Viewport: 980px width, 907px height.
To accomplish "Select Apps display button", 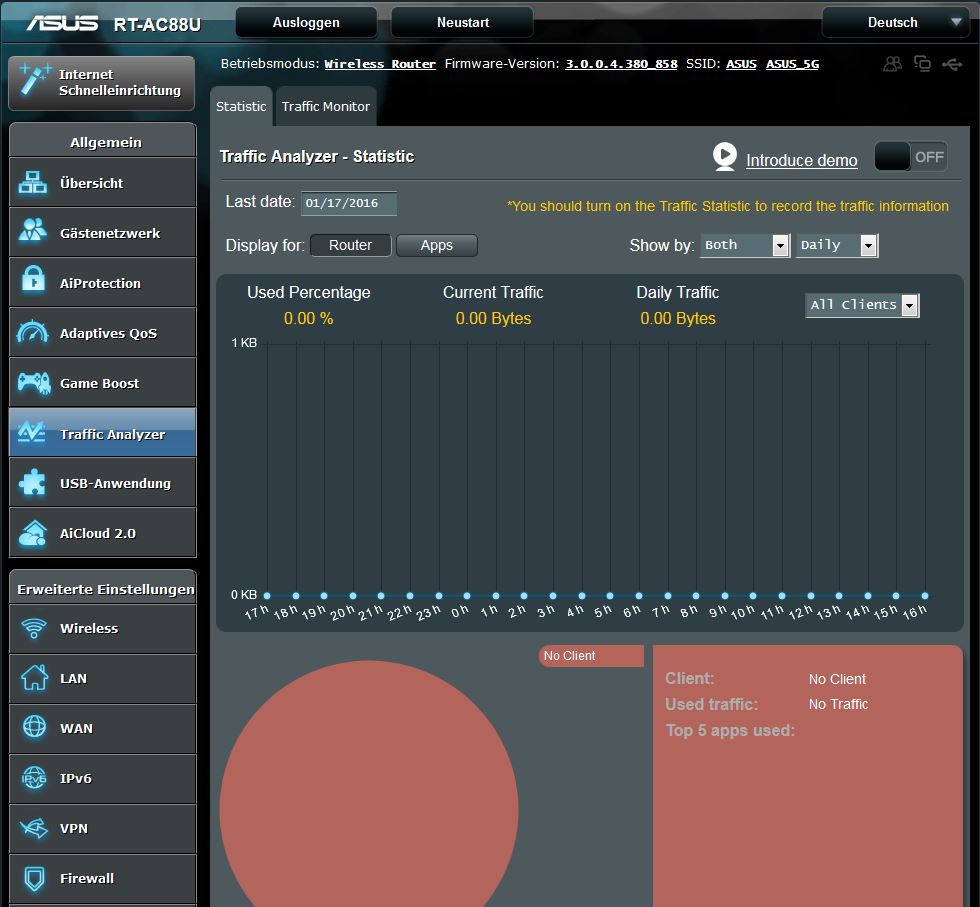I will point(437,245).
